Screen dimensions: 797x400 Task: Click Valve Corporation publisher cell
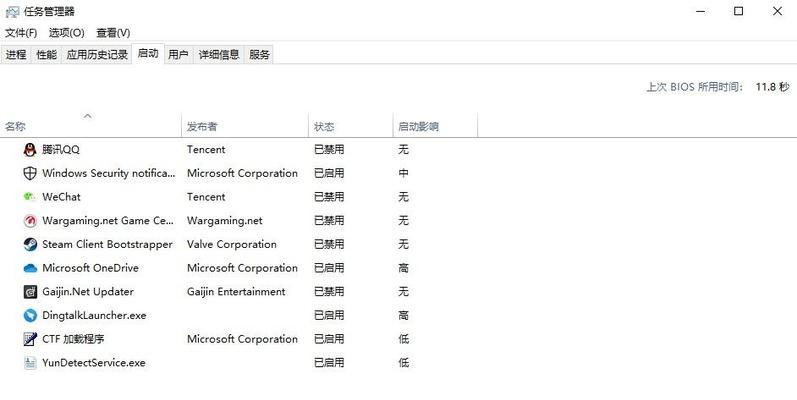click(x=231, y=244)
